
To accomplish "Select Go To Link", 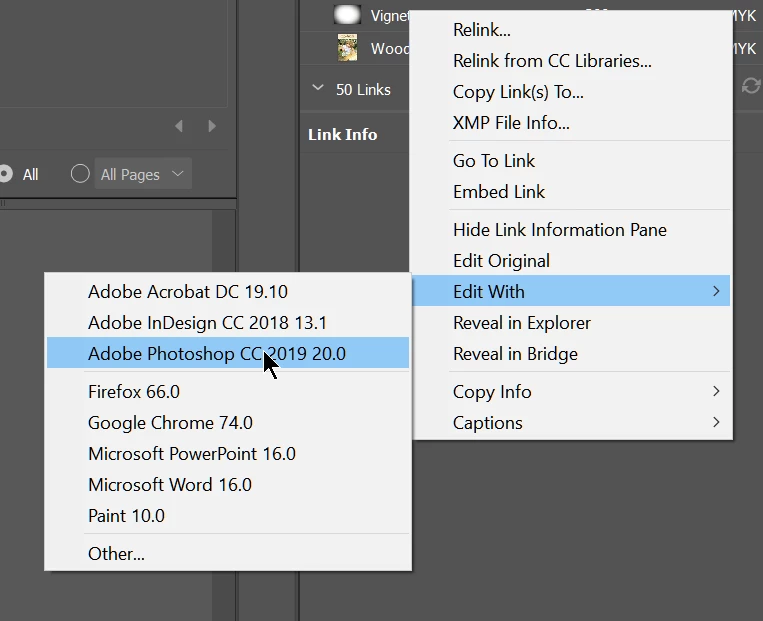I will pos(571,161).
